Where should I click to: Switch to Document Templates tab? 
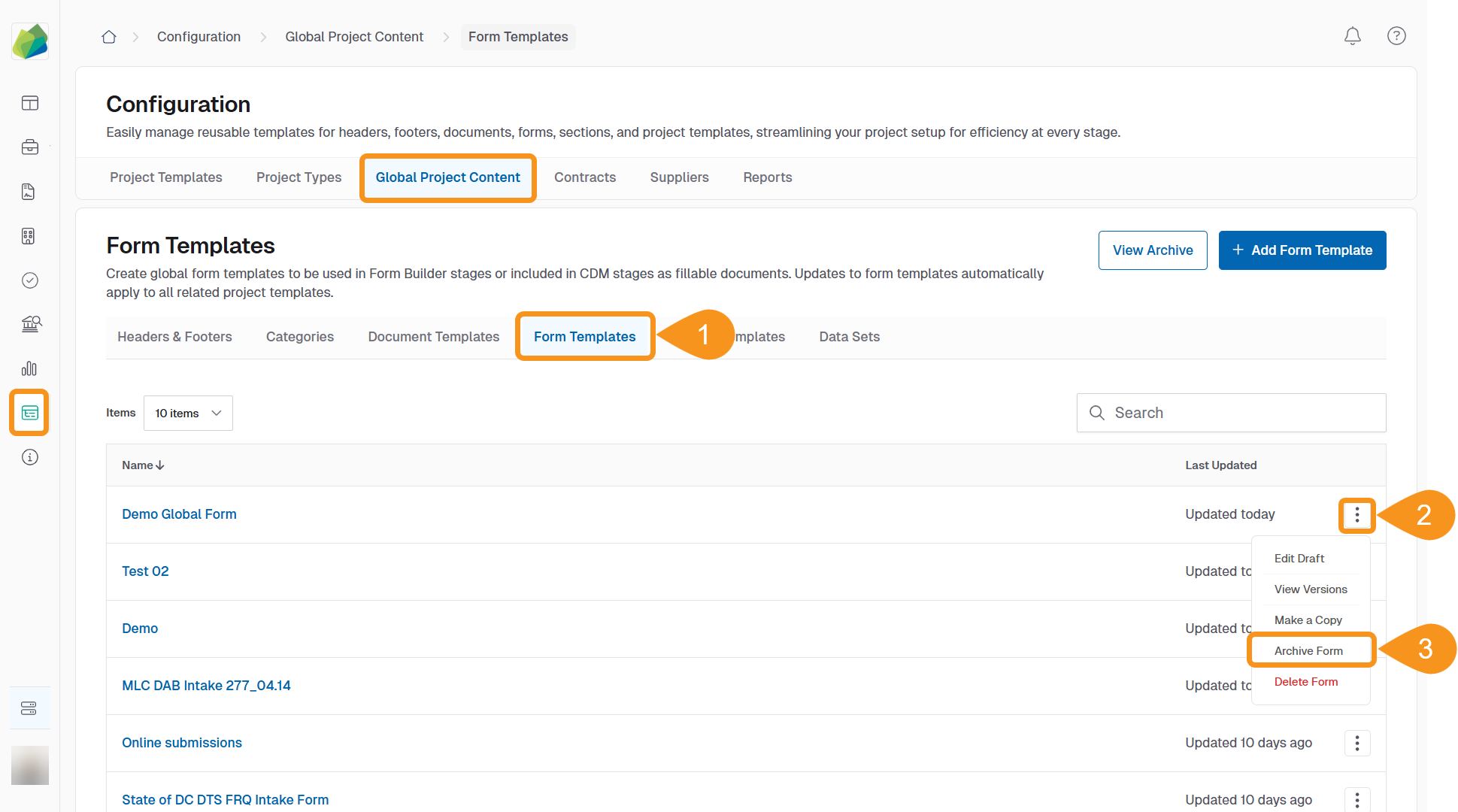[x=433, y=337]
